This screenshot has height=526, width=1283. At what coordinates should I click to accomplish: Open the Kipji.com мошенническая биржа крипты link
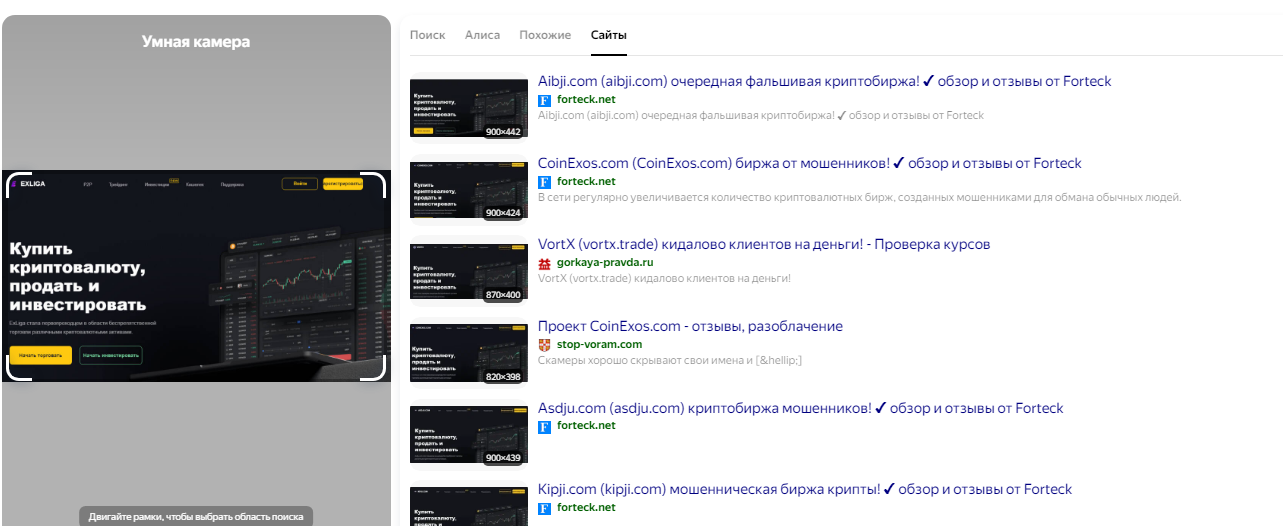tap(805, 490)
